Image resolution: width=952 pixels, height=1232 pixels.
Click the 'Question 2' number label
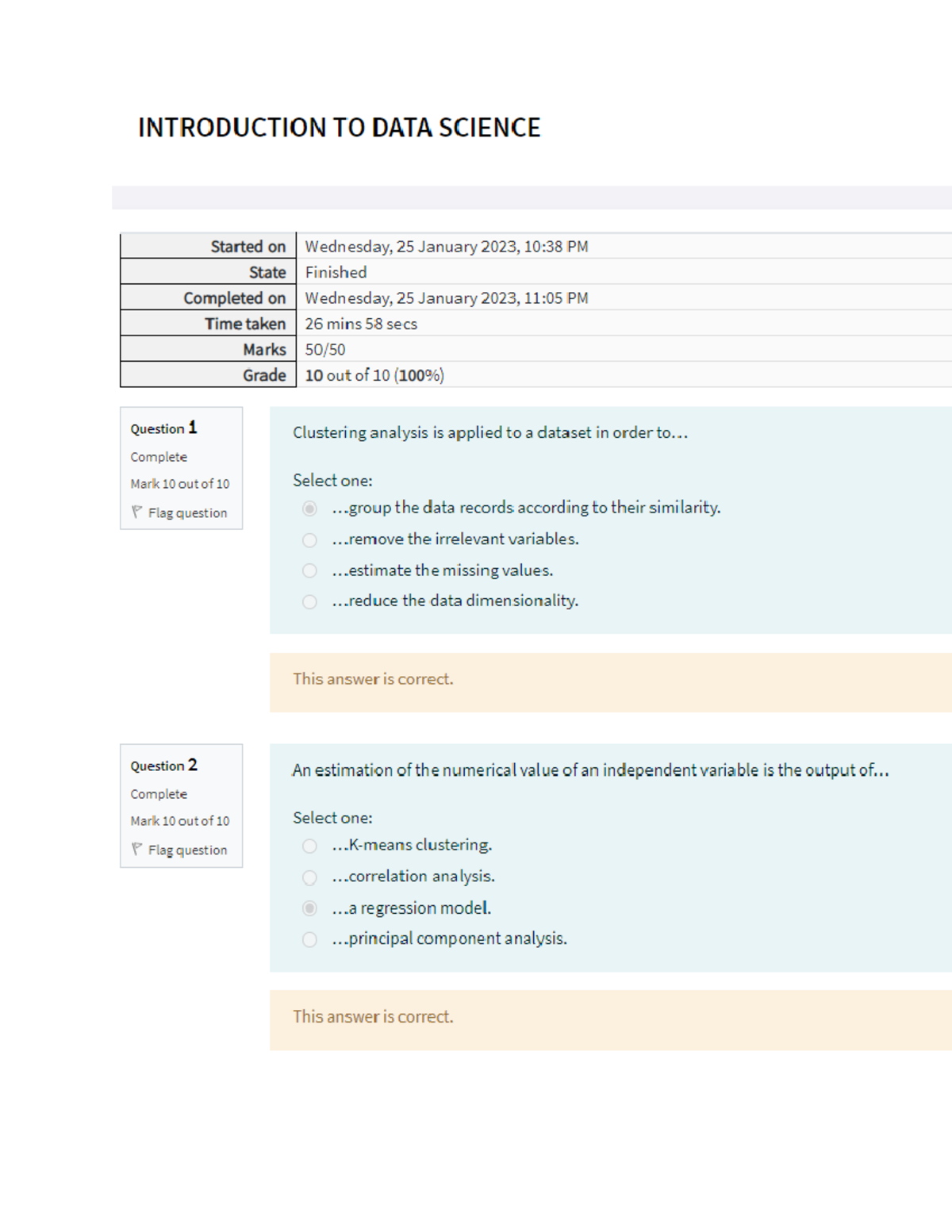pos(163,766)
